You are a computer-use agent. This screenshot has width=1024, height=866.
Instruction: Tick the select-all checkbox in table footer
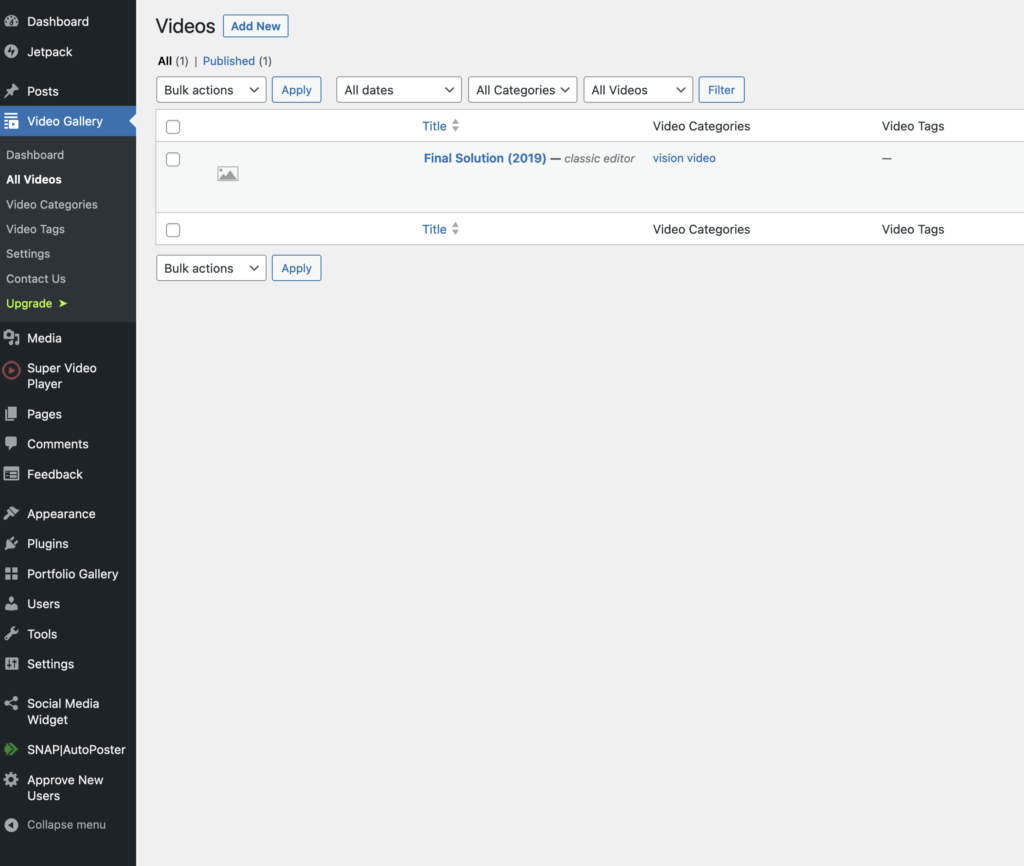tap(173, 230)
